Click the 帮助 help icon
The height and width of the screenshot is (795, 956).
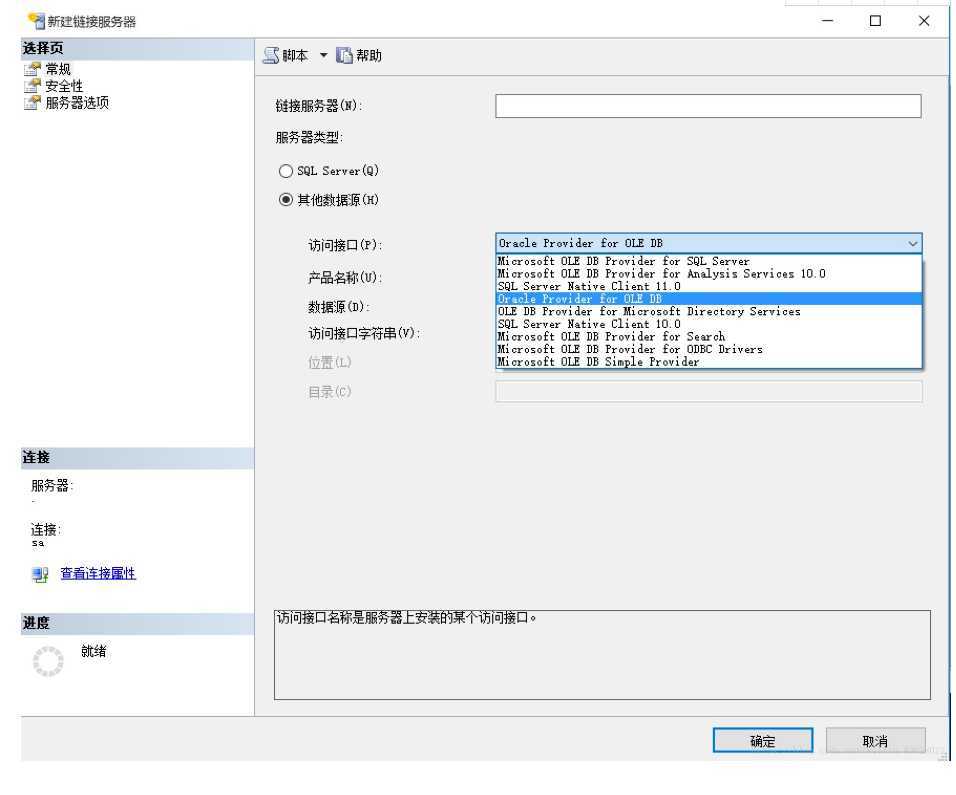344,55
